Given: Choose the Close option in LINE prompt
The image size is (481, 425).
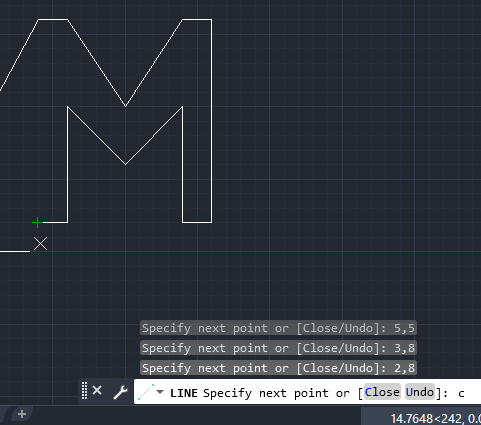Looking at the screenshot, I should tap(382, 392).
